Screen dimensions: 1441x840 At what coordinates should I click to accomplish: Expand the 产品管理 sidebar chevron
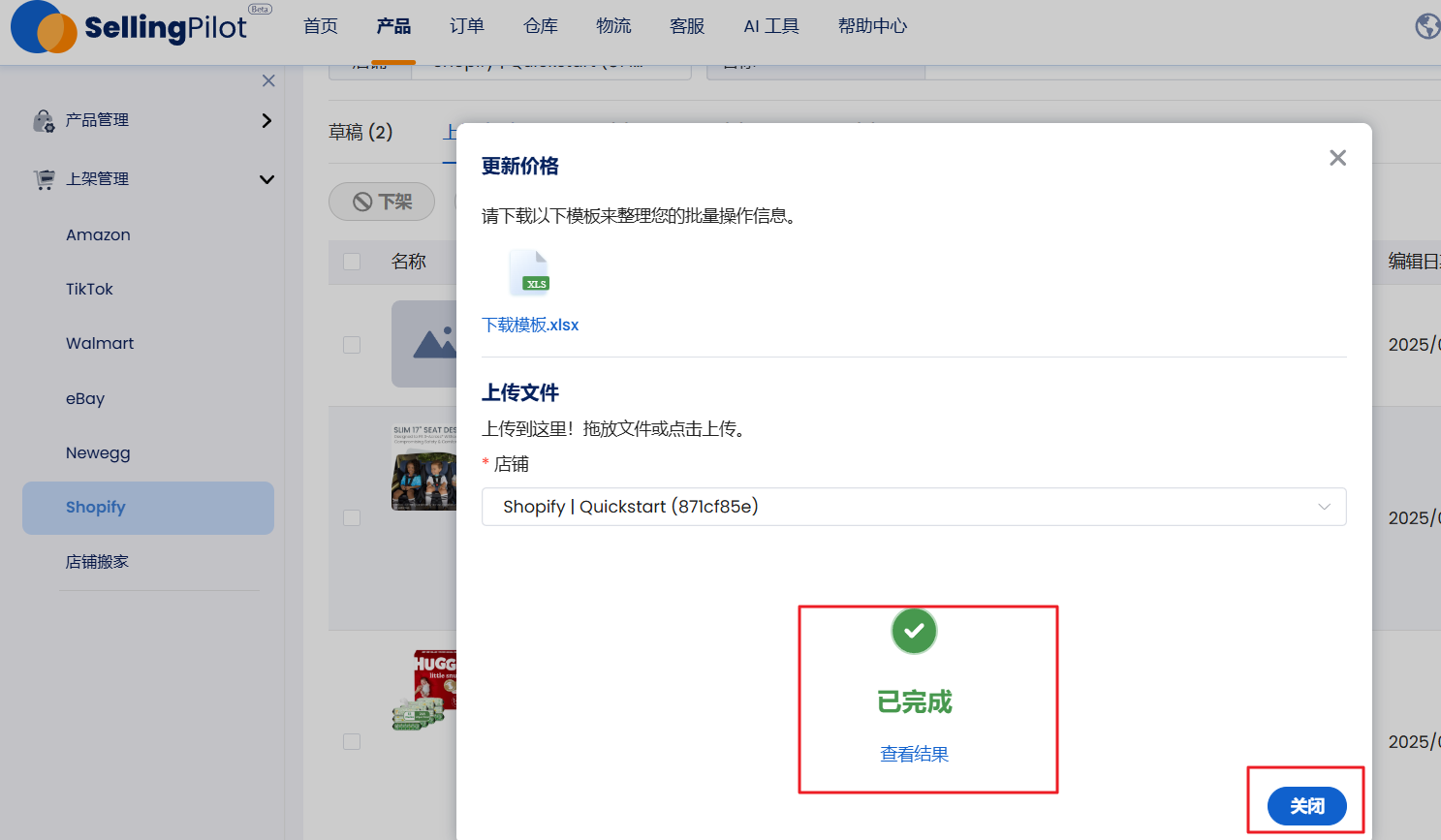[266, 120]
